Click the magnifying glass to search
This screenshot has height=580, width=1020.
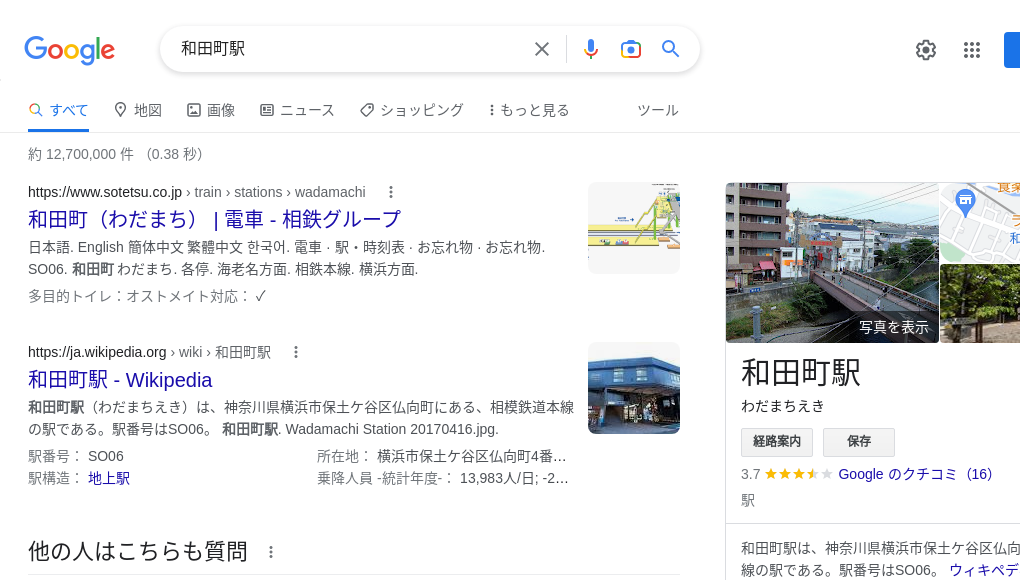click(x=671, y=49)
